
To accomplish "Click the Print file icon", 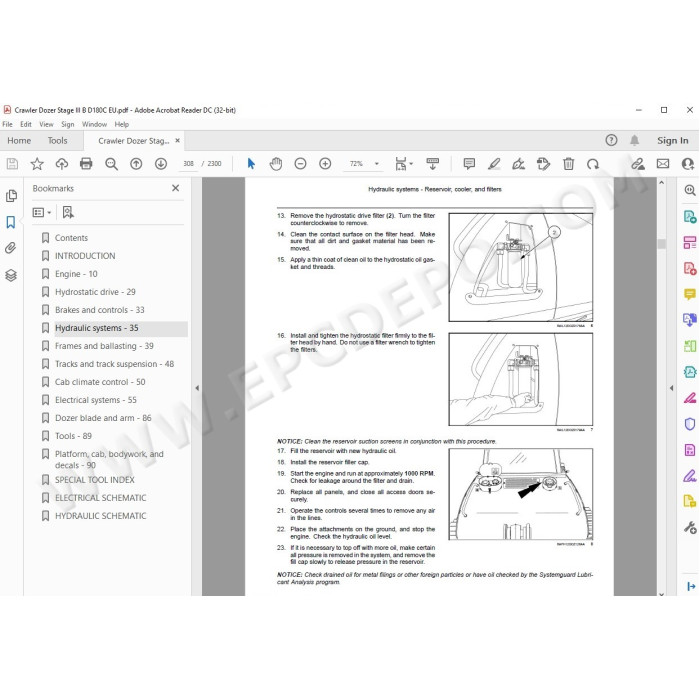I will tap(86, 164).
